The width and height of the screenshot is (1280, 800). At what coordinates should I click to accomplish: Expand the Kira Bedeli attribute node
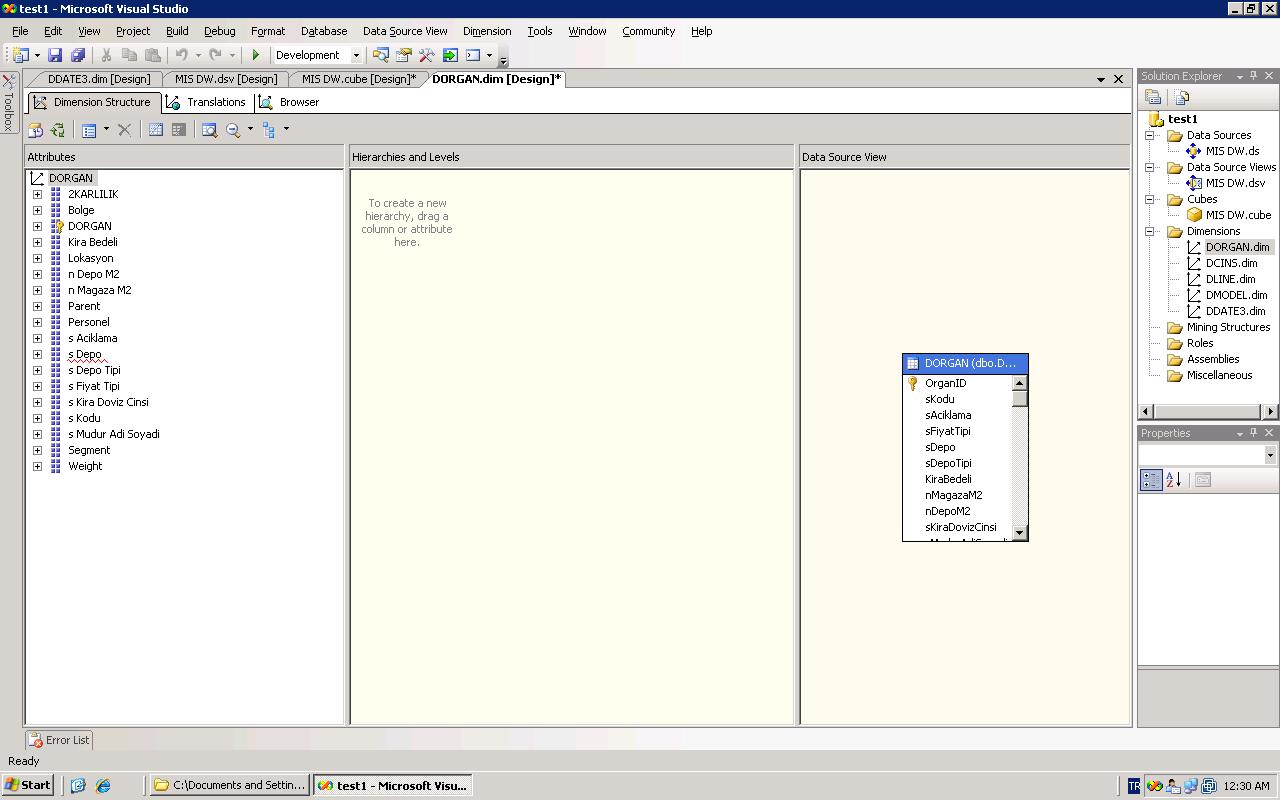coord(37,242)
